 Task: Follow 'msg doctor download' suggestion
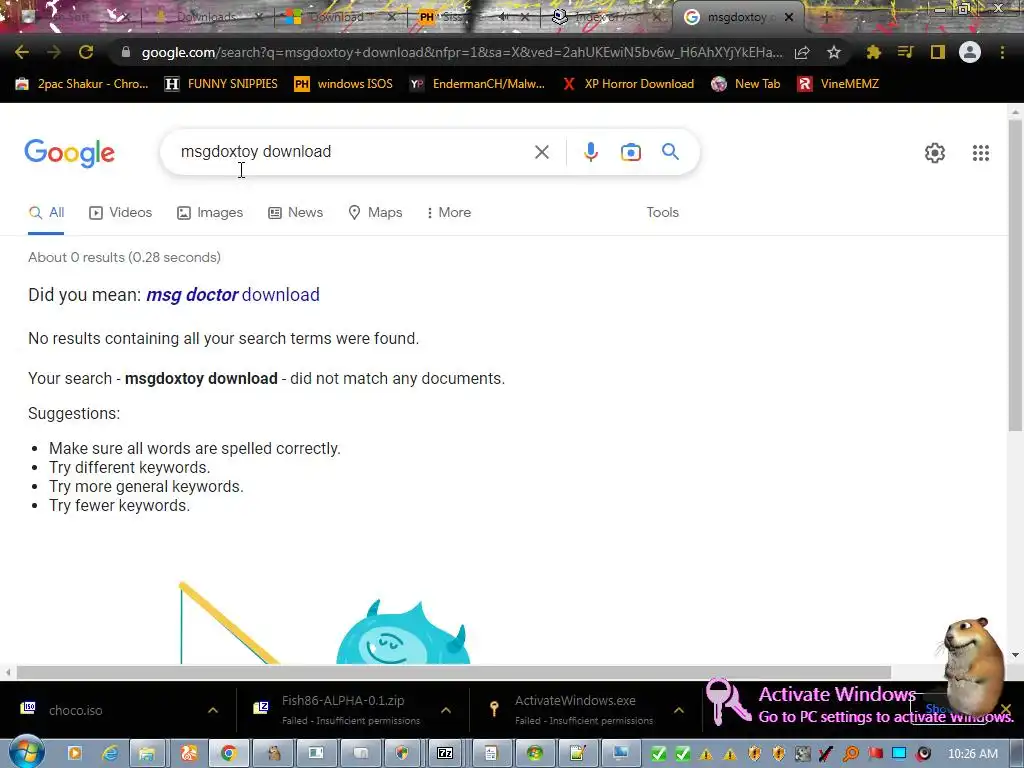232,295
